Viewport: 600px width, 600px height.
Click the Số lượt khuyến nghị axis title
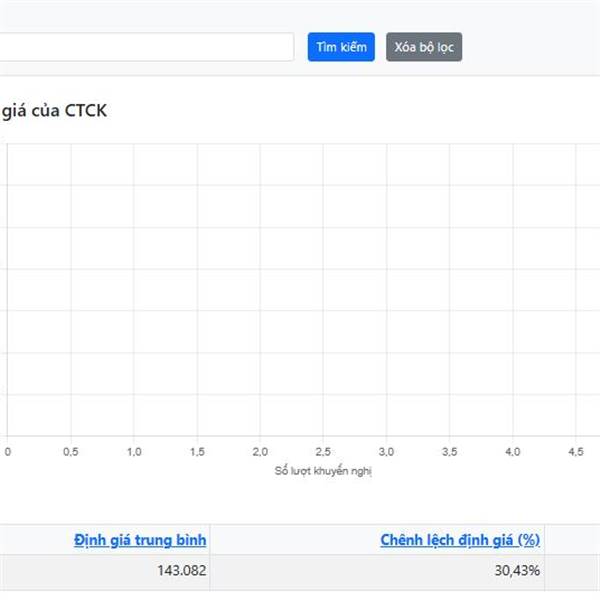click(323, 471)
